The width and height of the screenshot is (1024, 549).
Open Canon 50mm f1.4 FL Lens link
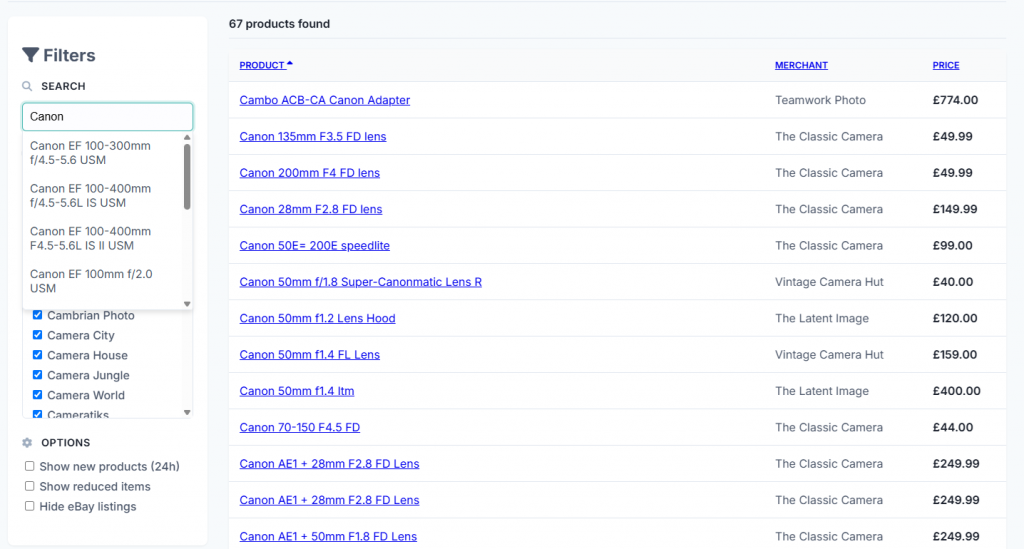click(310, 354)
